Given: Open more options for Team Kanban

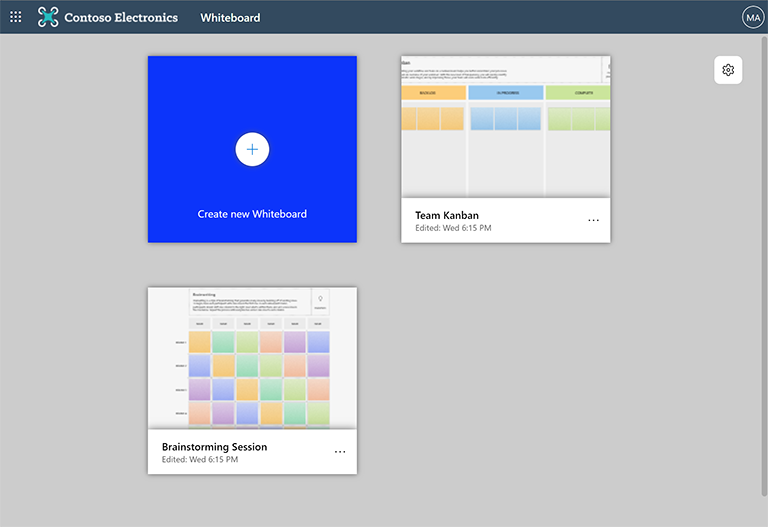Looking at the screenshot, I should pyautogui.click(x=593, y=220).
